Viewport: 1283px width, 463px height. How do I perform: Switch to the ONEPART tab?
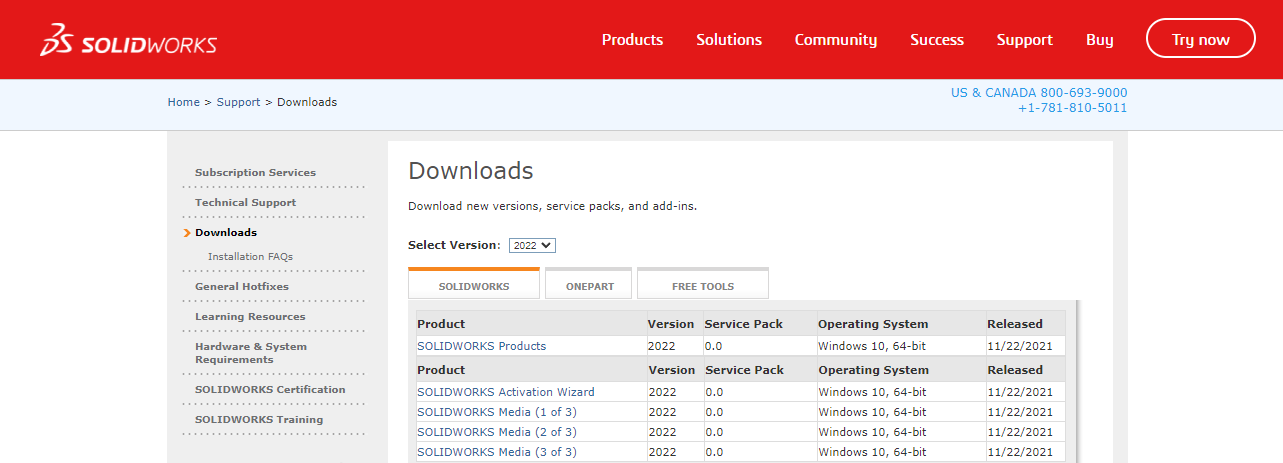coord(589,285)
